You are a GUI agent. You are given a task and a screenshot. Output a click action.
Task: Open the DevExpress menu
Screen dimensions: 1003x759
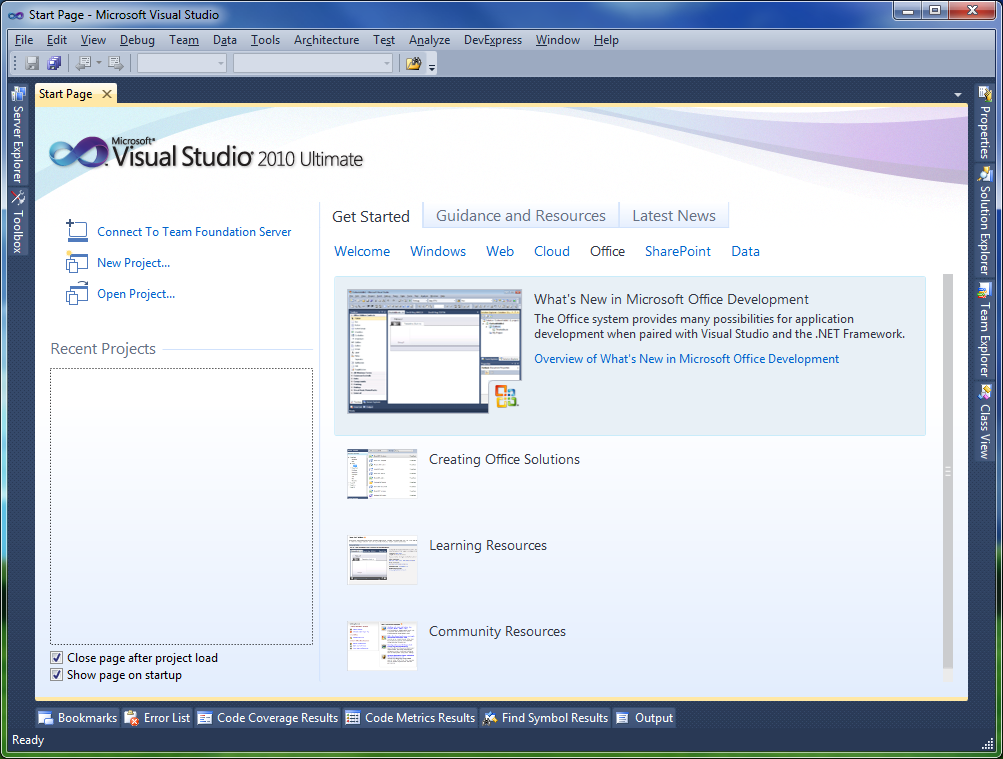493,40
